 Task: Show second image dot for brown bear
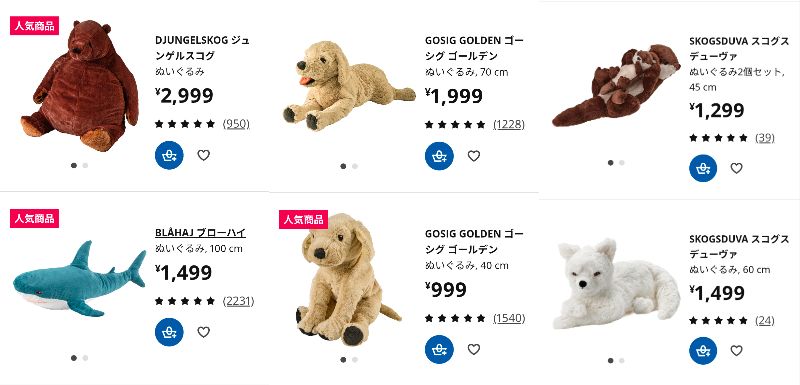click(x=85, y=165)
